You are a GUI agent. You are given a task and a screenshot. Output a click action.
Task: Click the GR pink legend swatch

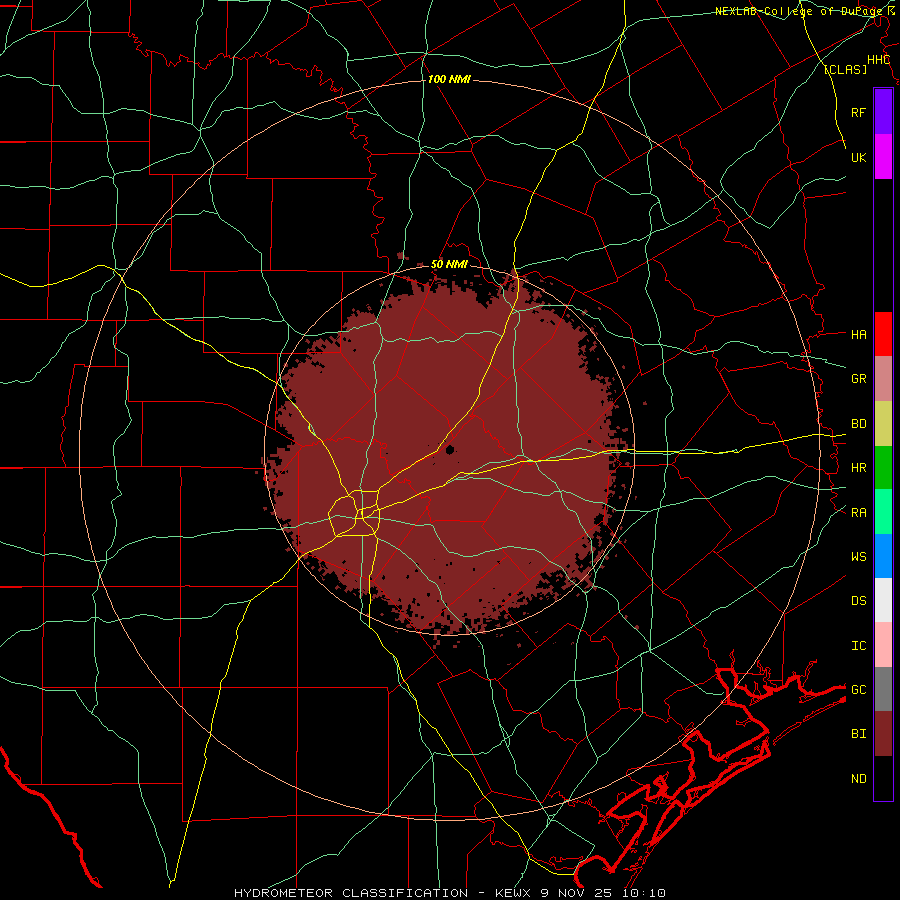(x=883, y=379)
